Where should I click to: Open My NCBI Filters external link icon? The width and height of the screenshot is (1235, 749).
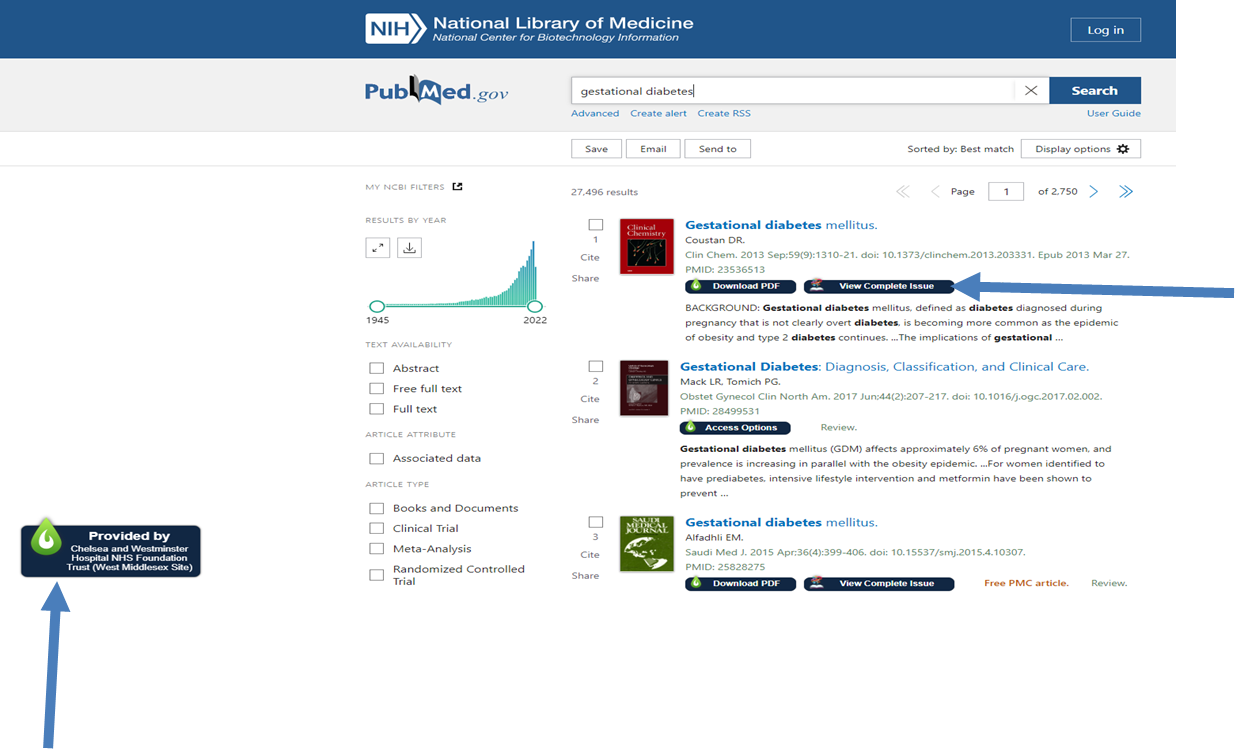pyautogui.click(x=458, y=187)
